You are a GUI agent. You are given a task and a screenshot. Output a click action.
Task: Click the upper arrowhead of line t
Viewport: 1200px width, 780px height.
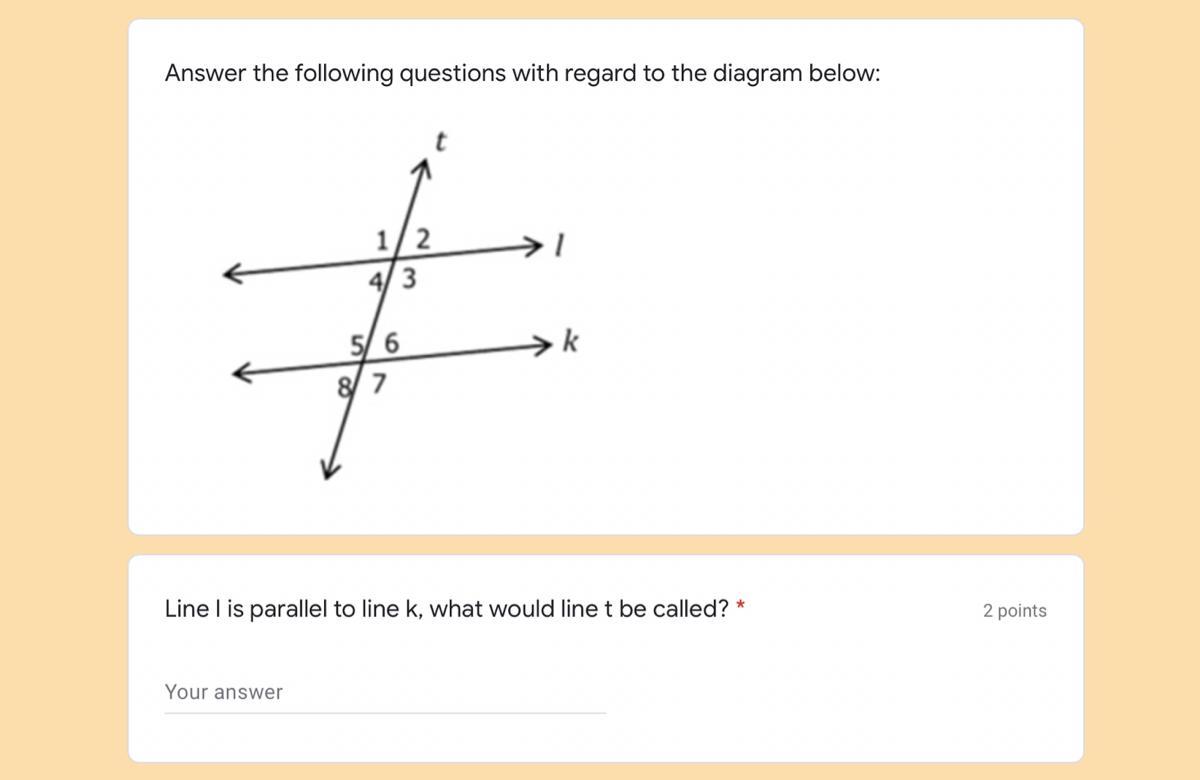point(423,170)
